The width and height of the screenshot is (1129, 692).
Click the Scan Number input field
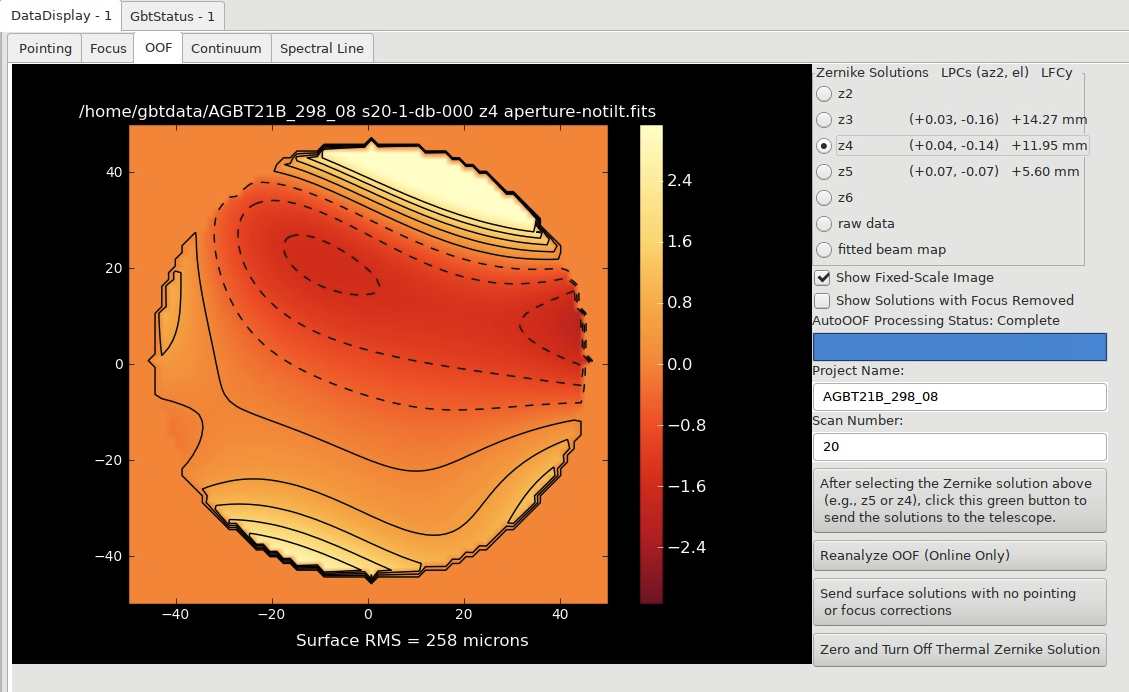[x=960, y=446]
